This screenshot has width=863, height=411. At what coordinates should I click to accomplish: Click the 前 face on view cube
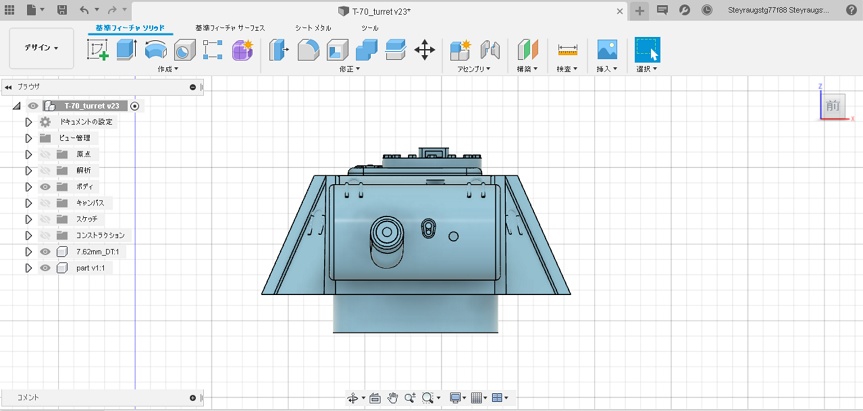(833, 105)
